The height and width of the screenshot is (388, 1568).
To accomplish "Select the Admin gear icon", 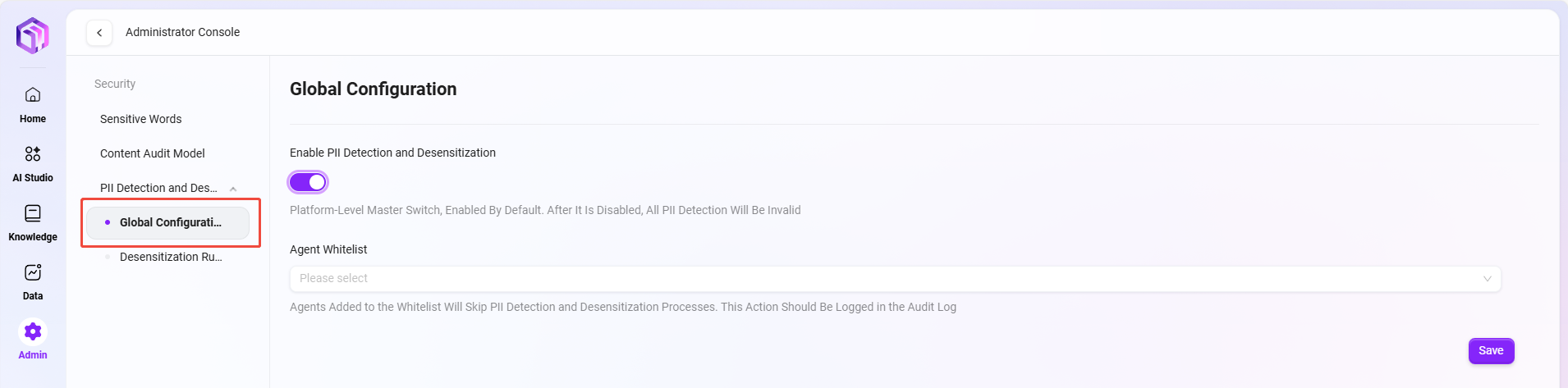I will [33, 331].
